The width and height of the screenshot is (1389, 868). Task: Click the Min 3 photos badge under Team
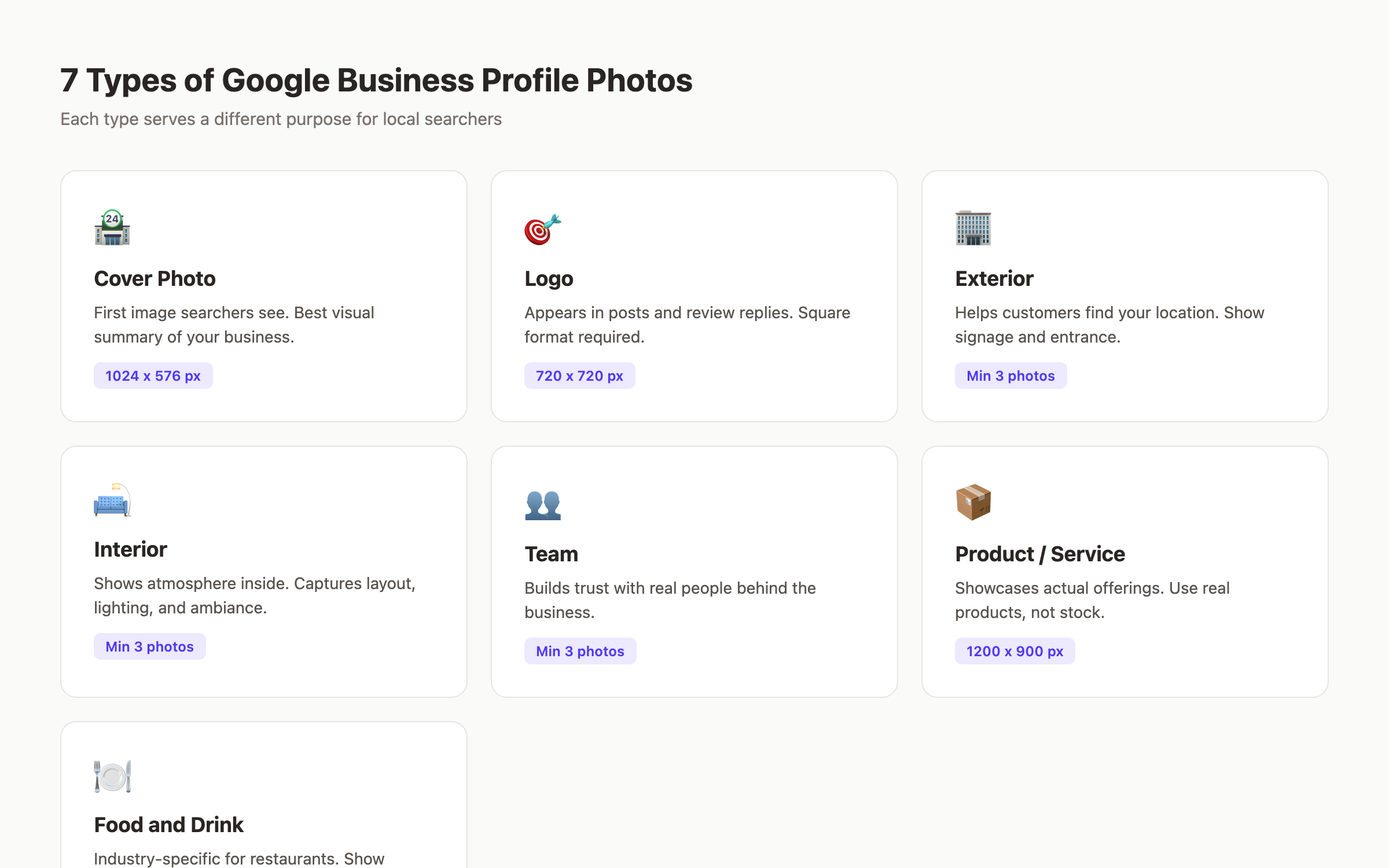[x=580, y=650]
